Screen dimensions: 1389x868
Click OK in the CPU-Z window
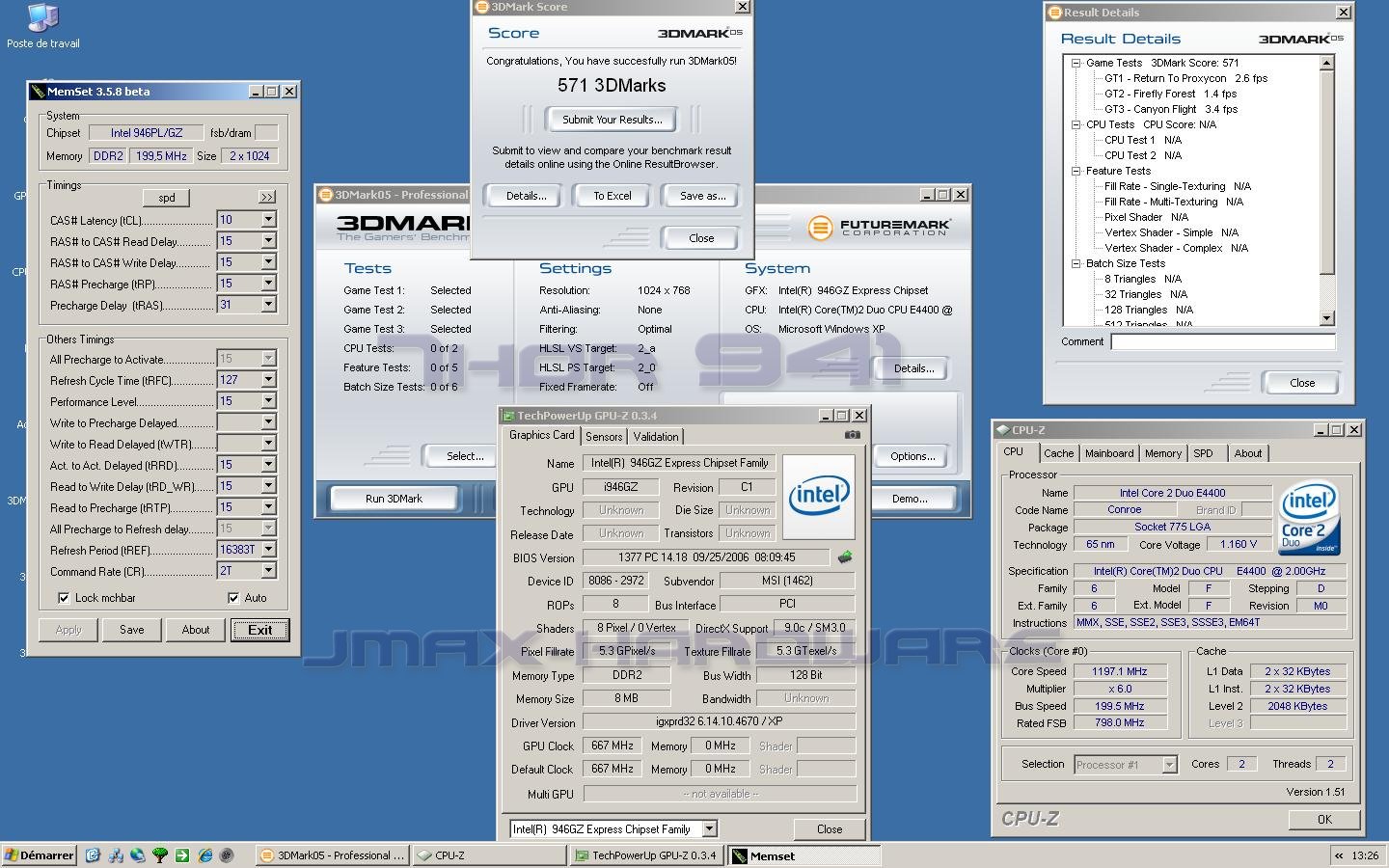(x=1324, y=820)
